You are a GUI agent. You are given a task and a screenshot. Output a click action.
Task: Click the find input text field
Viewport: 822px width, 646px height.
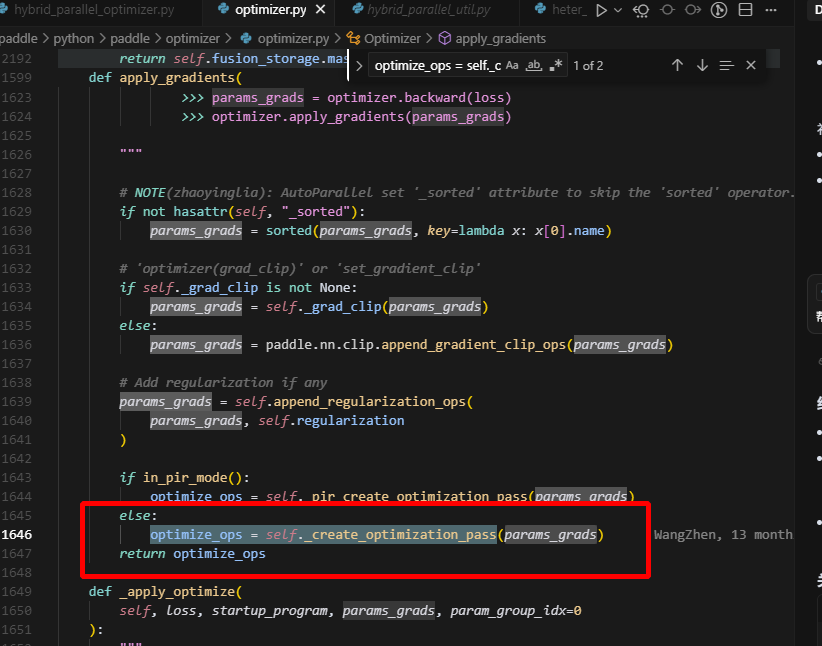(436, 65)
